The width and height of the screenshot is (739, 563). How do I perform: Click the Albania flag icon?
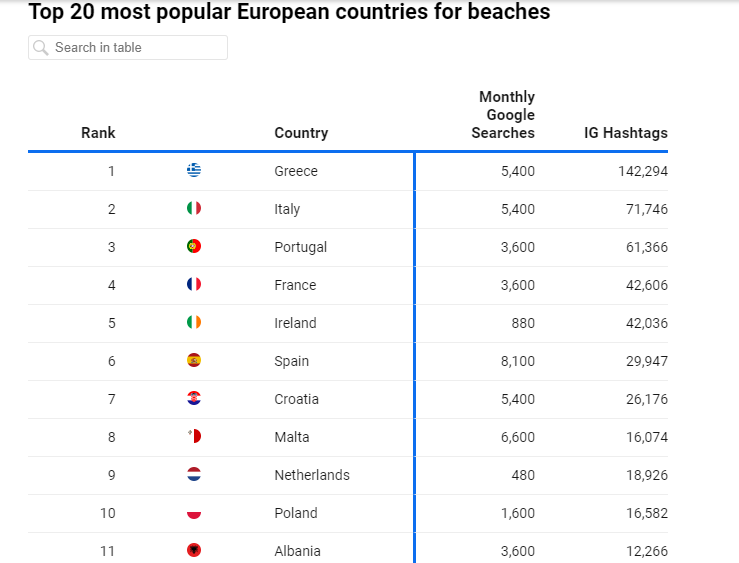tap(194, 551)
